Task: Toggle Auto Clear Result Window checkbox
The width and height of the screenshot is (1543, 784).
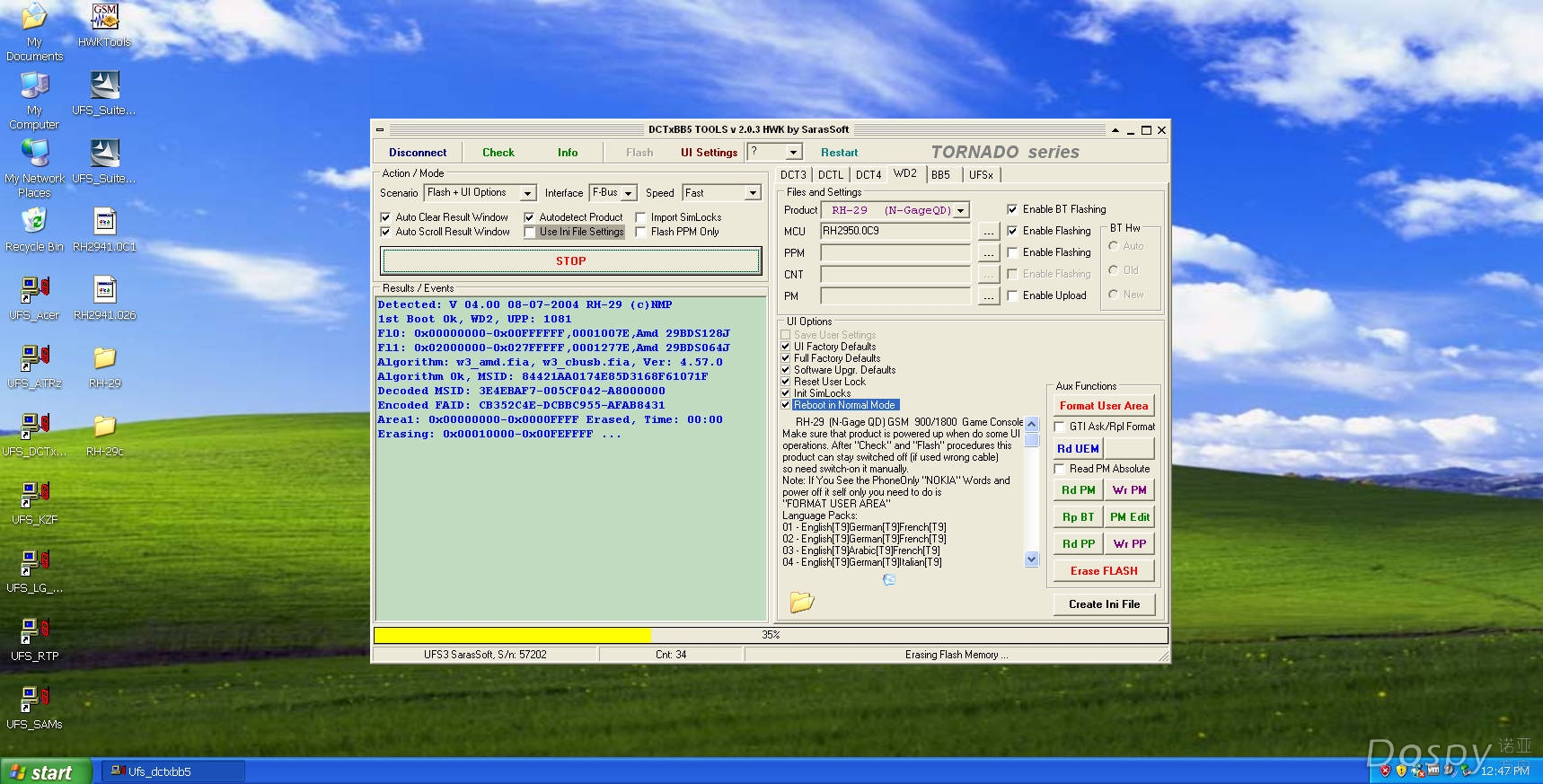Action: pyautogui.click(x=385, y=217)
